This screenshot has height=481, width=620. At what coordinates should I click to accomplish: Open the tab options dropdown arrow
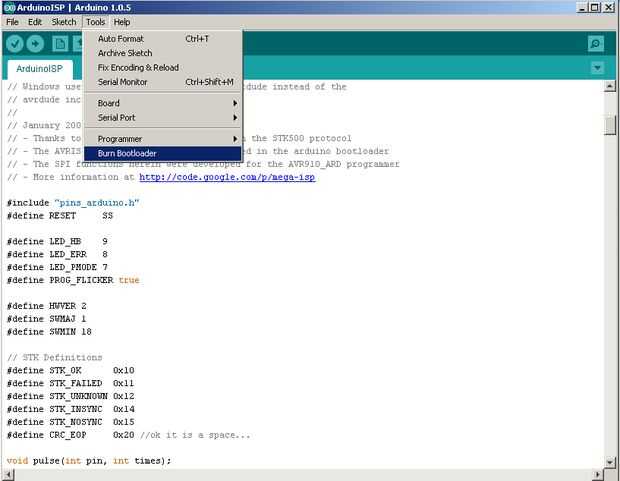click(x=597, y=68)
